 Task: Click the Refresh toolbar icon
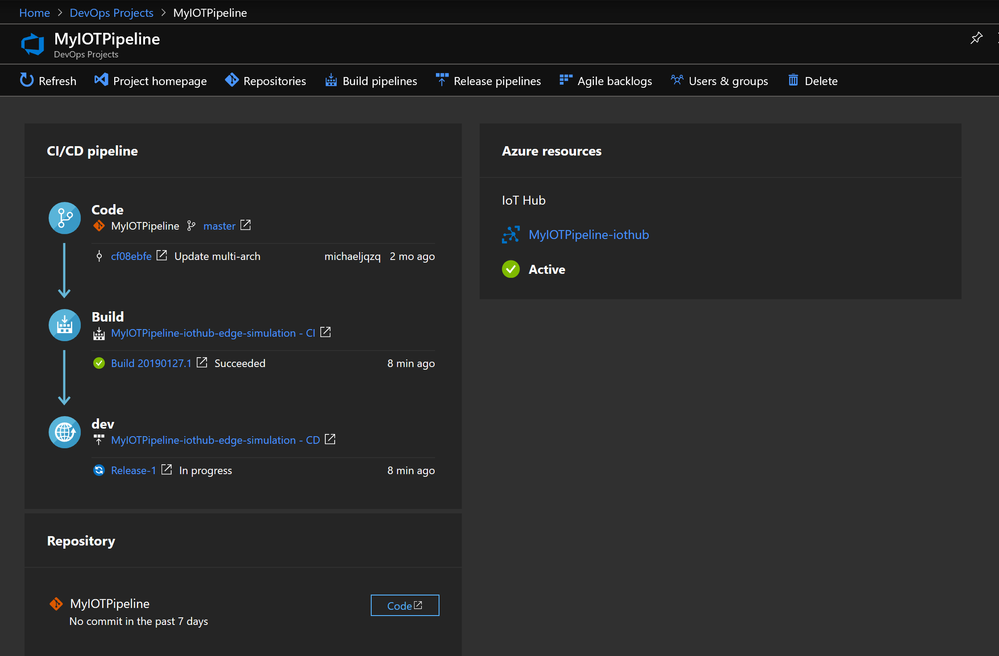(x=26, y=80)
